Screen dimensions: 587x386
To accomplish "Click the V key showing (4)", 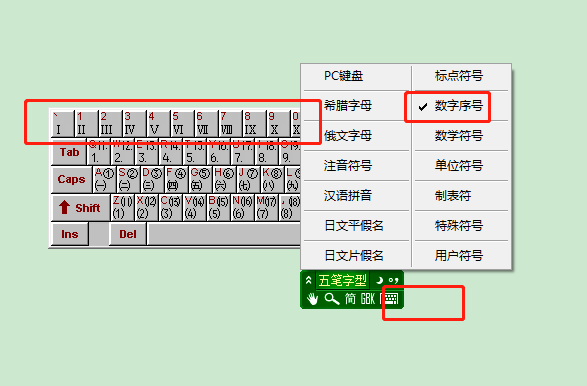I will coord(194,207).
